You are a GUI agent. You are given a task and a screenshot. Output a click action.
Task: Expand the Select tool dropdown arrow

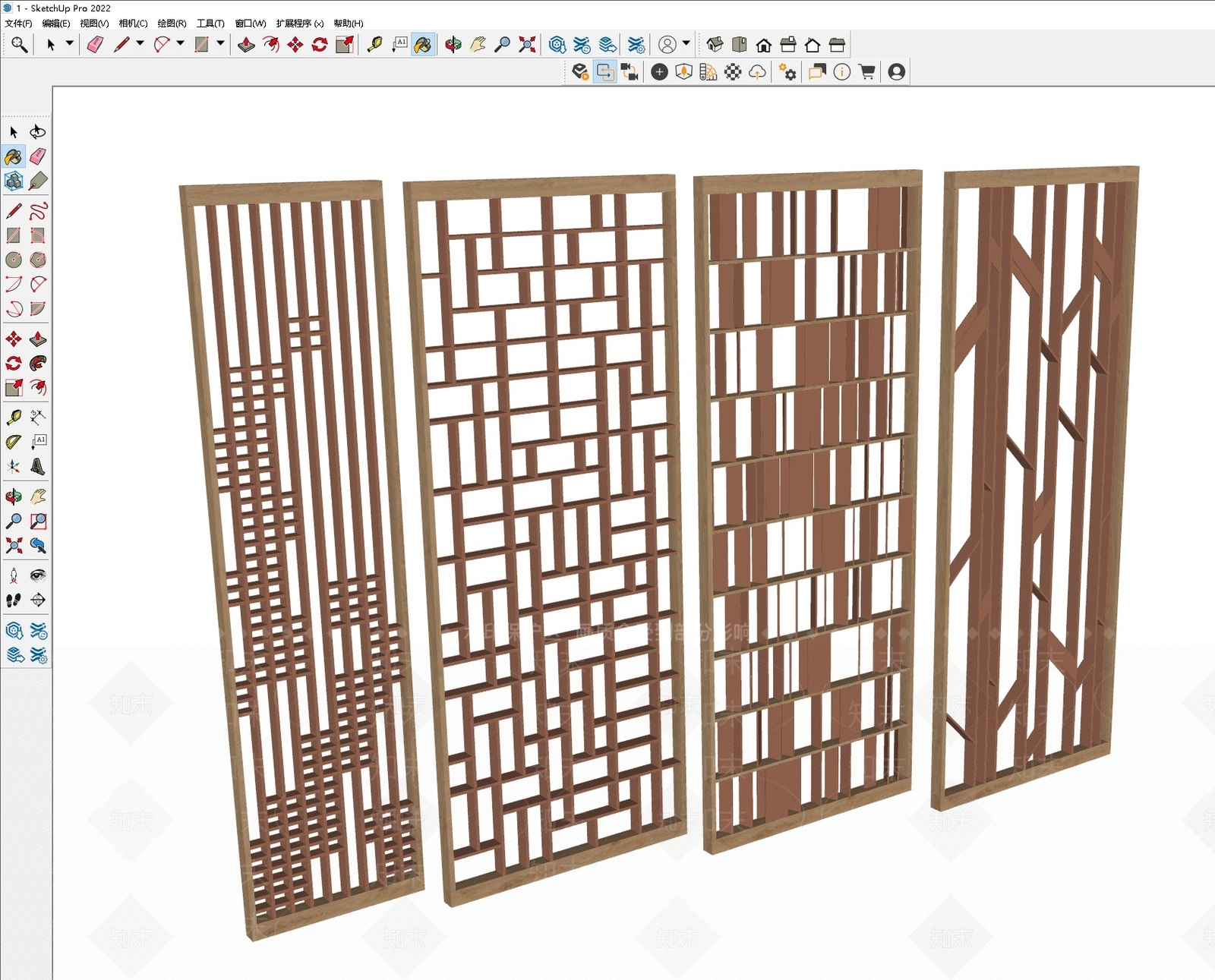(x=69, y=44)
